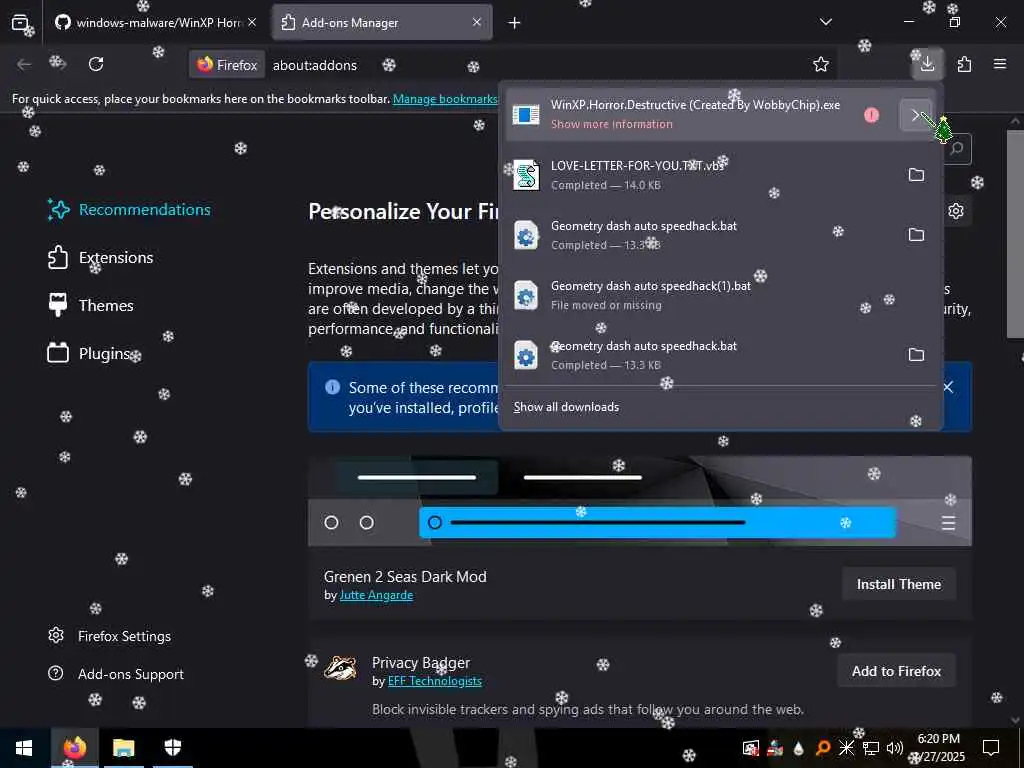Expand WinXP download details arrow
1024x768 pixels.
point(915,115)
